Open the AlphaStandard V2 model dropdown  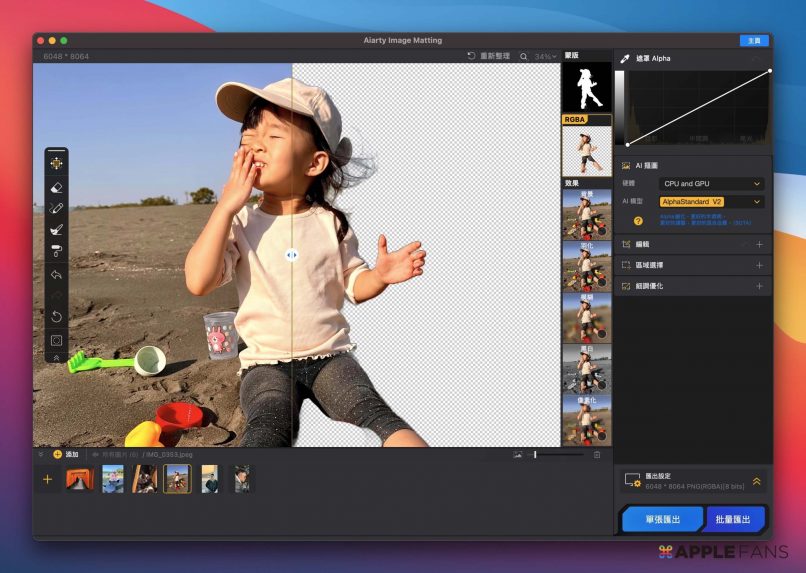(712, 201)
